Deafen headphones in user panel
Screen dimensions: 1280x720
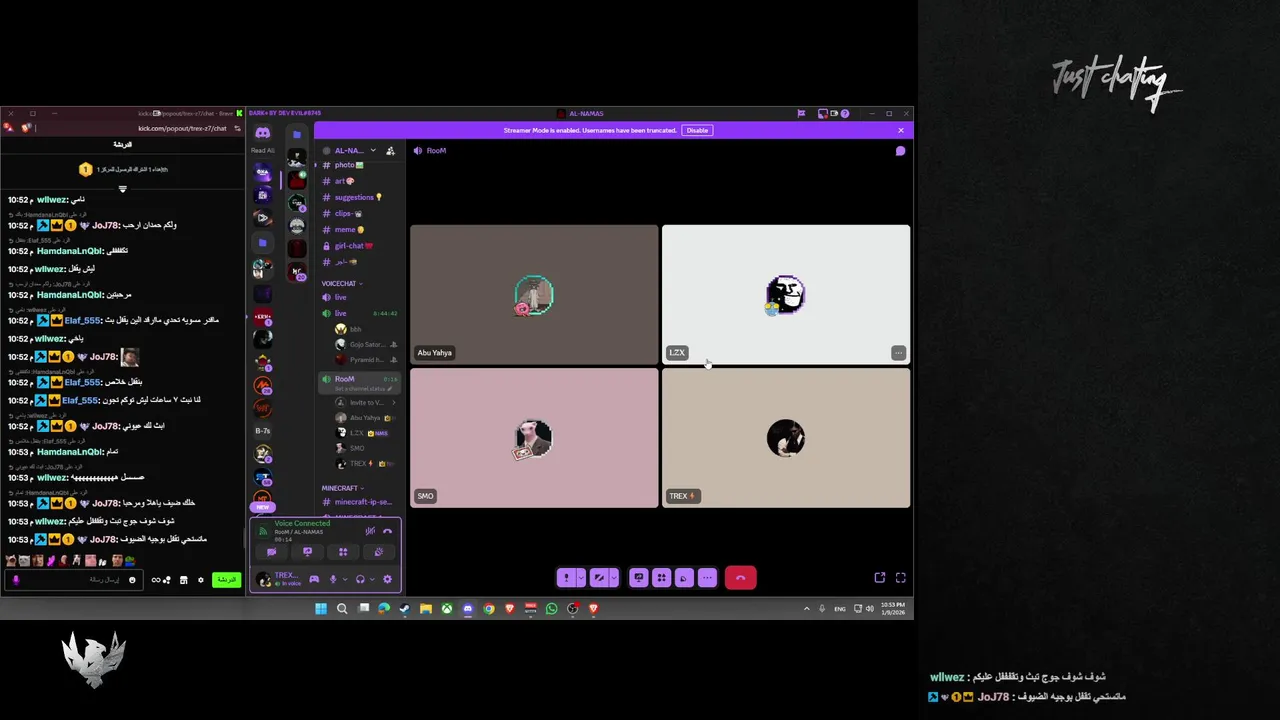tap(360, 579)
